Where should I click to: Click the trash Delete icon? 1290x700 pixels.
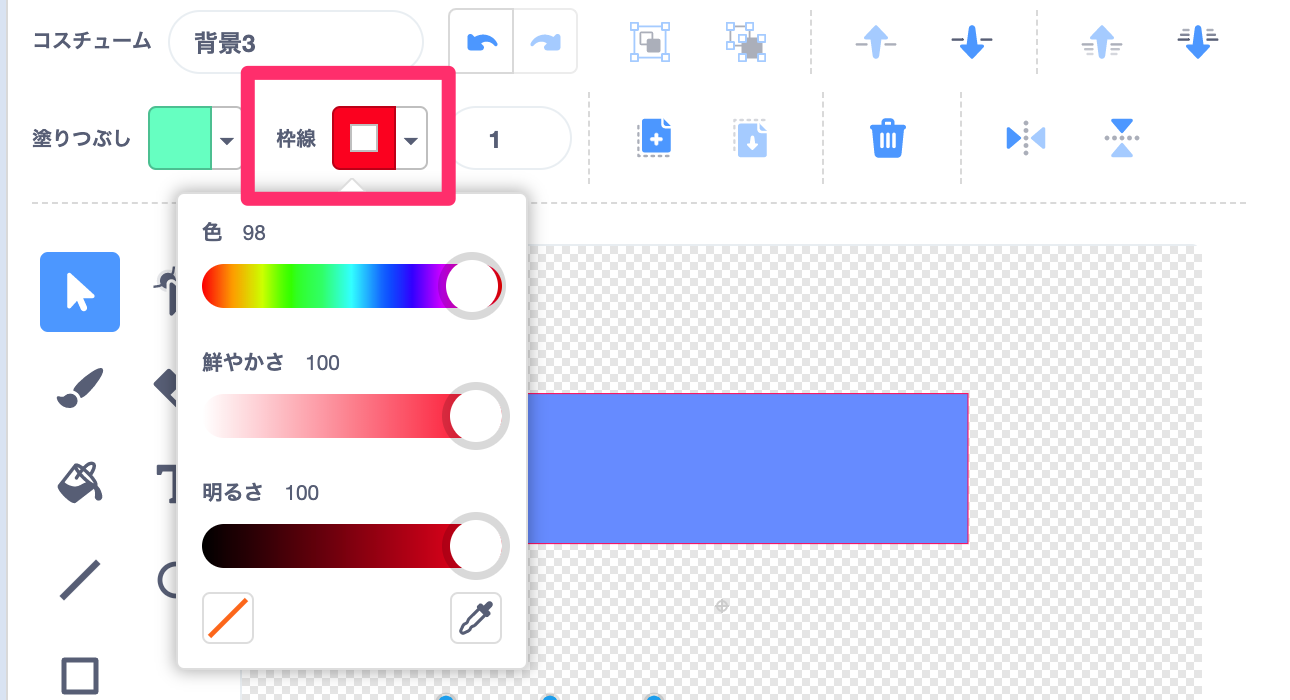(x=886, y=139)
